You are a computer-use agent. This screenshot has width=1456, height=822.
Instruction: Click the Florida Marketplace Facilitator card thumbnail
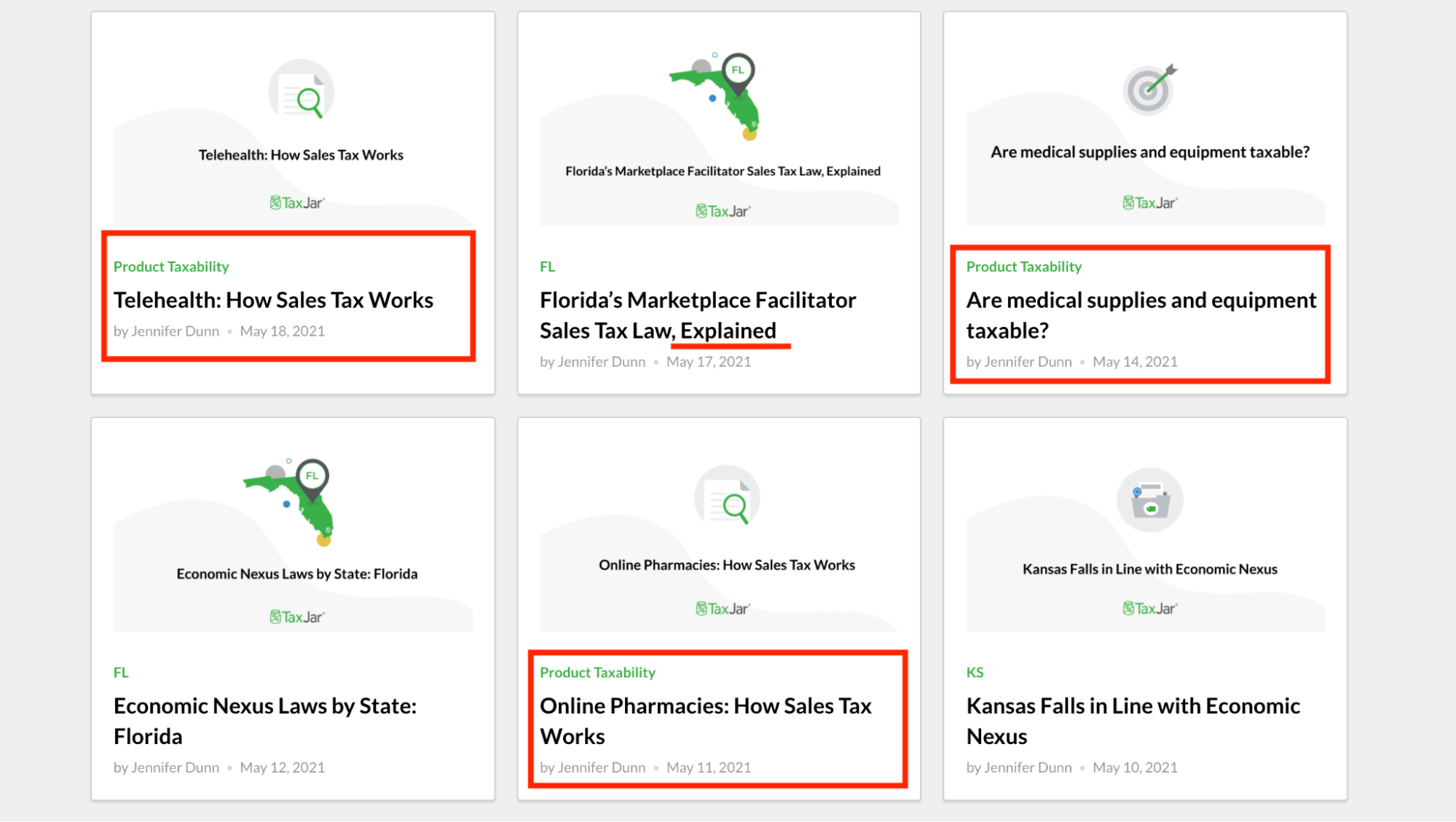[x=719, y=130]
